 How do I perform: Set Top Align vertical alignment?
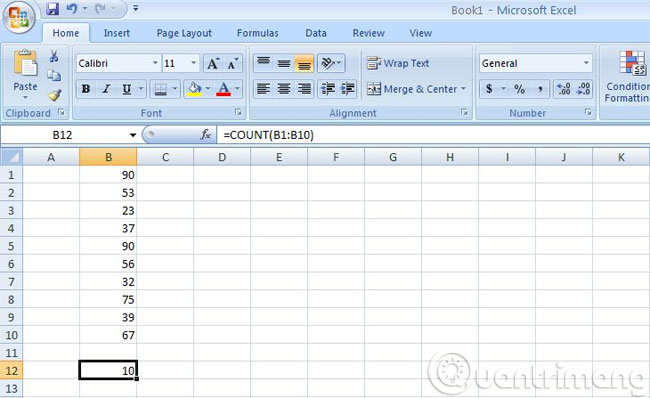pyautogui.click(x=264, y=63)
